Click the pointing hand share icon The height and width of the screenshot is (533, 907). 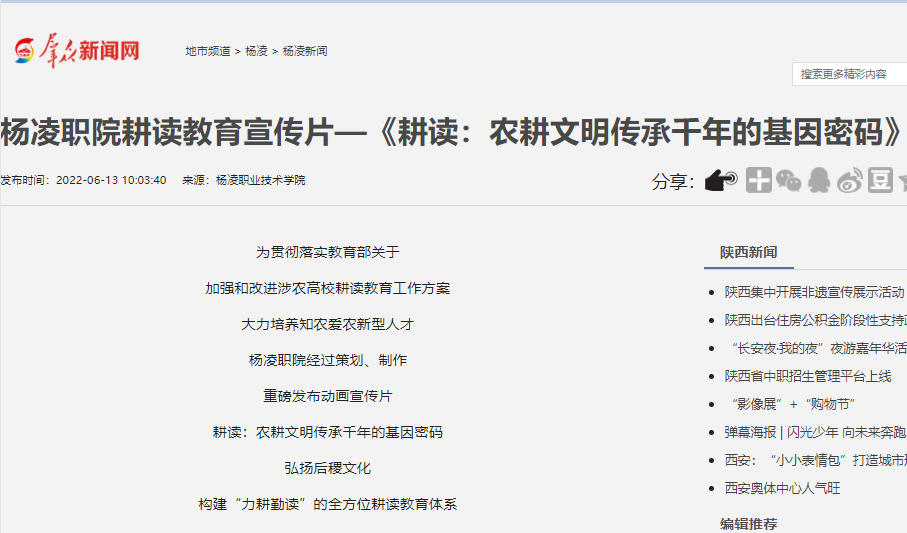(720, 180)
